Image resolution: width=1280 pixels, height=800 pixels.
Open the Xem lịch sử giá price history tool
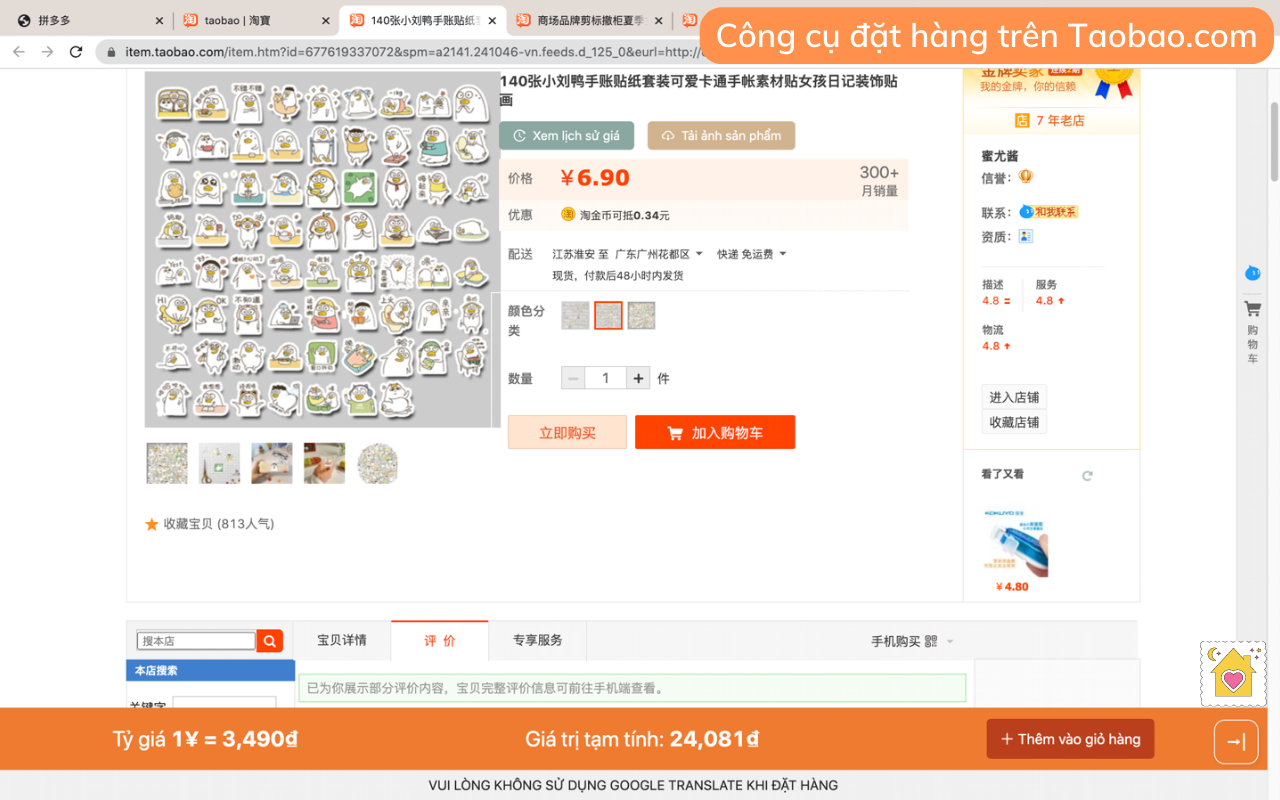coord(566,135)
